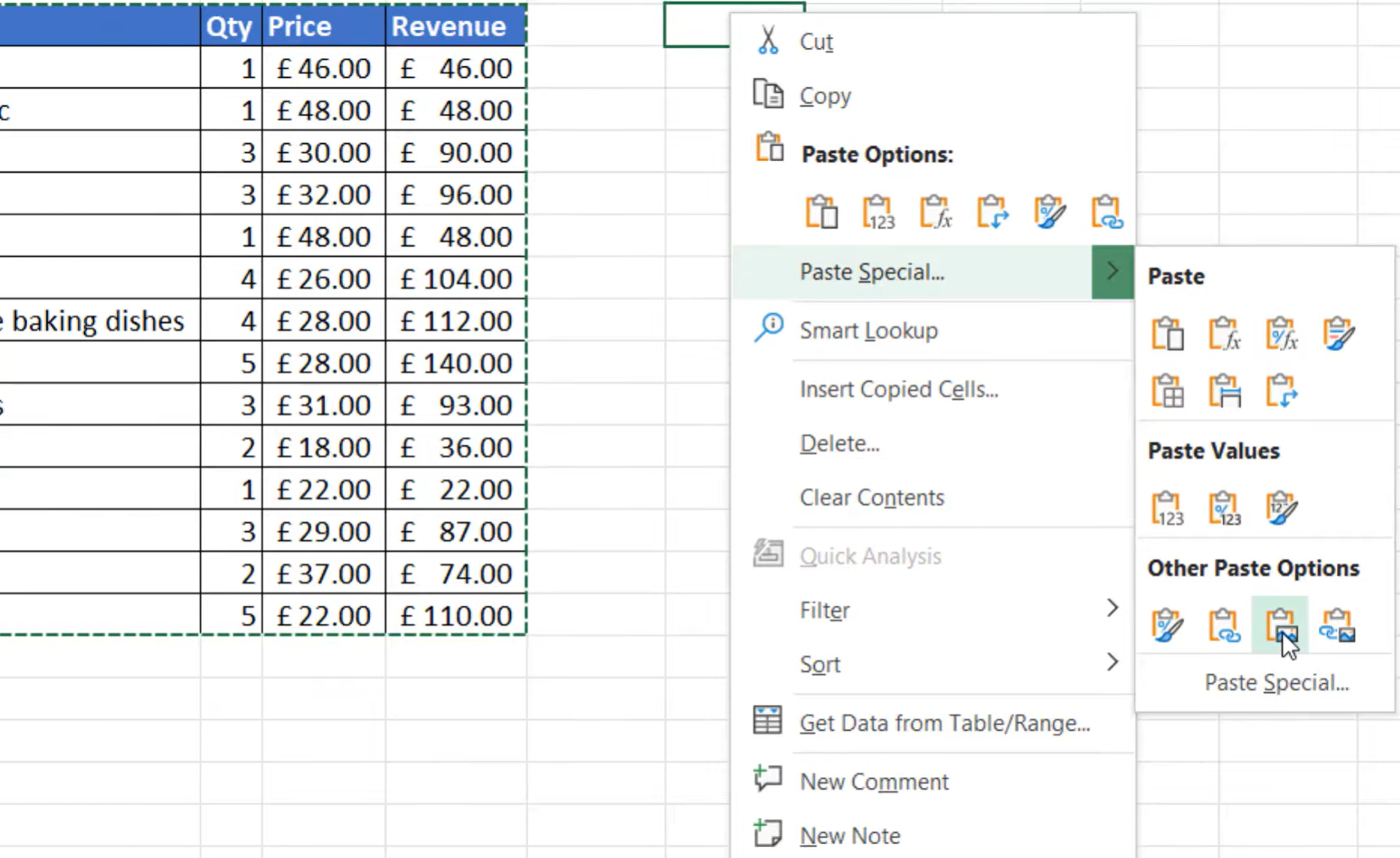
Task: Select Insert Copied Cells...
Action: click(933, 389)
